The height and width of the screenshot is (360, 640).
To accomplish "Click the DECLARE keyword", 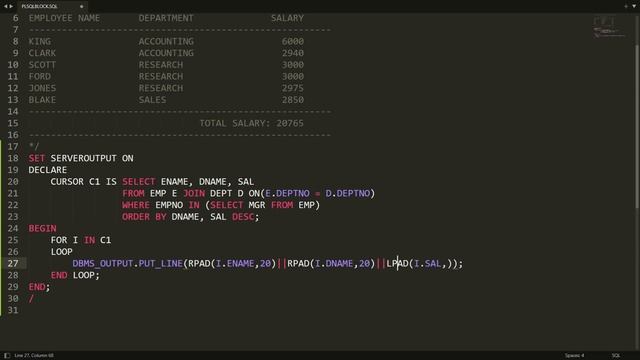I will (x=48, y=170).
